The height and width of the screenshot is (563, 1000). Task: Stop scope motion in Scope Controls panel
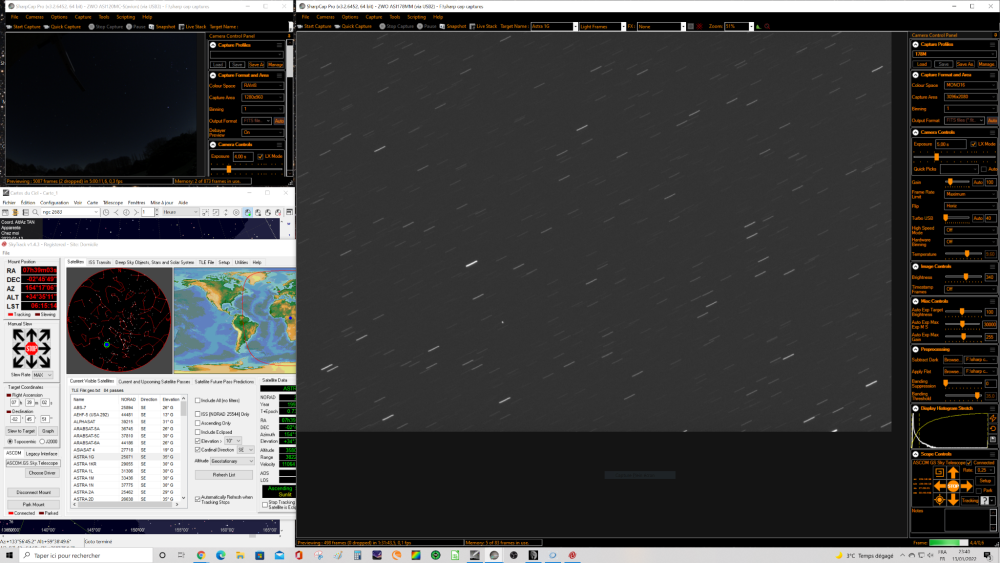[953, 486]
